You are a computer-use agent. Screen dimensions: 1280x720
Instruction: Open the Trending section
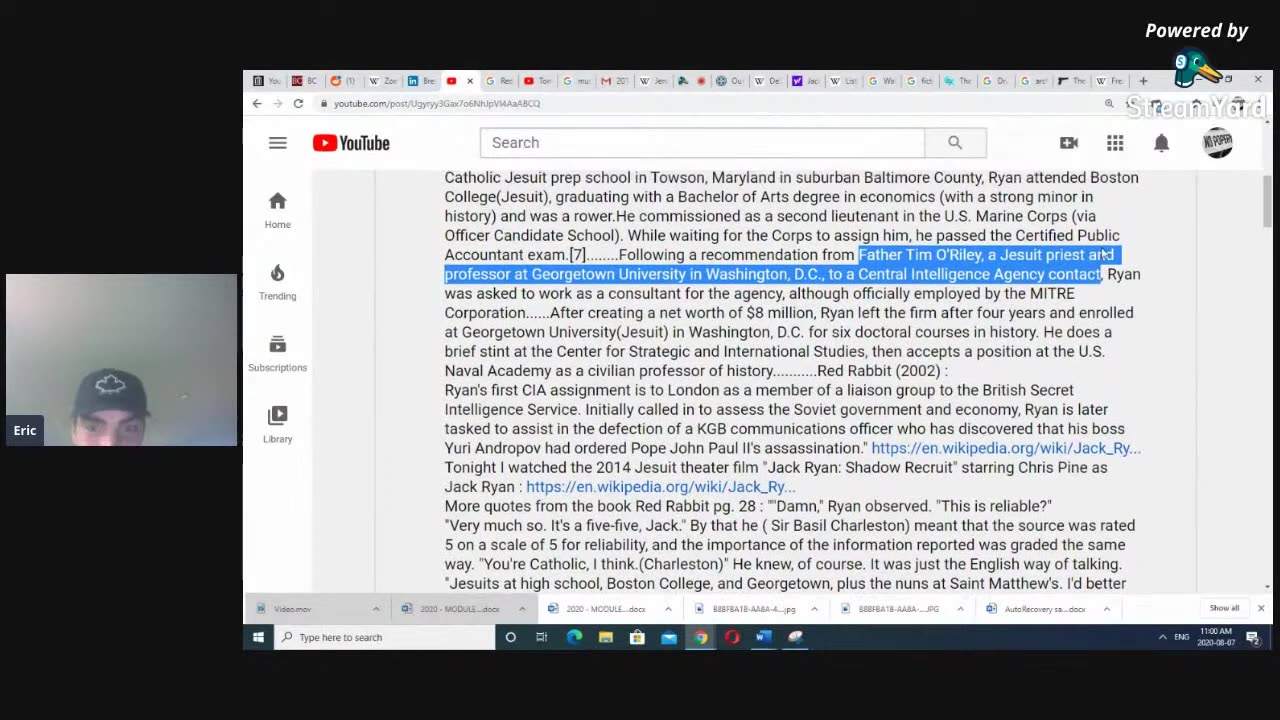pyautogui.click(x=277, y=282)
